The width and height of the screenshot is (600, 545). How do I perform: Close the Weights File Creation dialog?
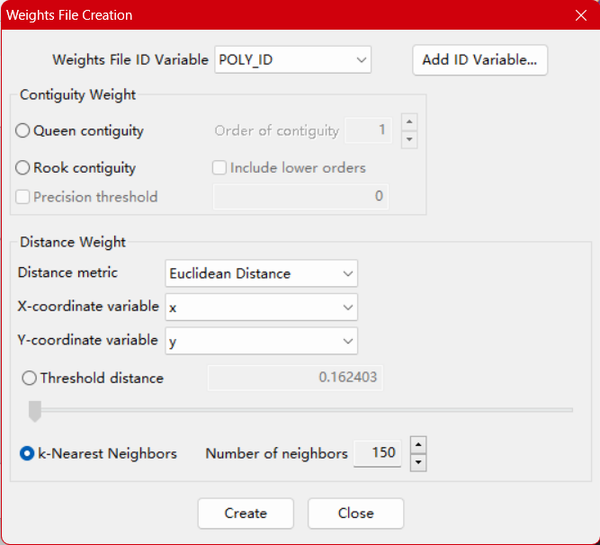(581, 15)
